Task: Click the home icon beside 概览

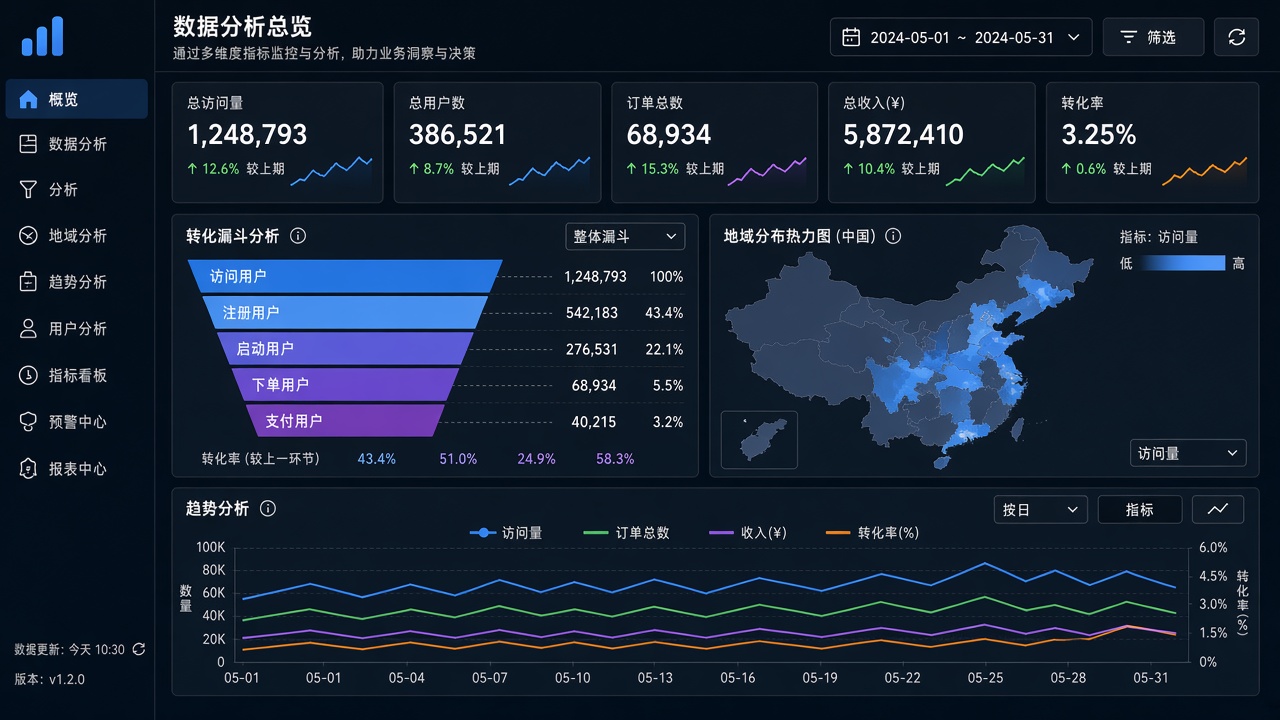Action: pyautogui.click(x=28, y=99)
